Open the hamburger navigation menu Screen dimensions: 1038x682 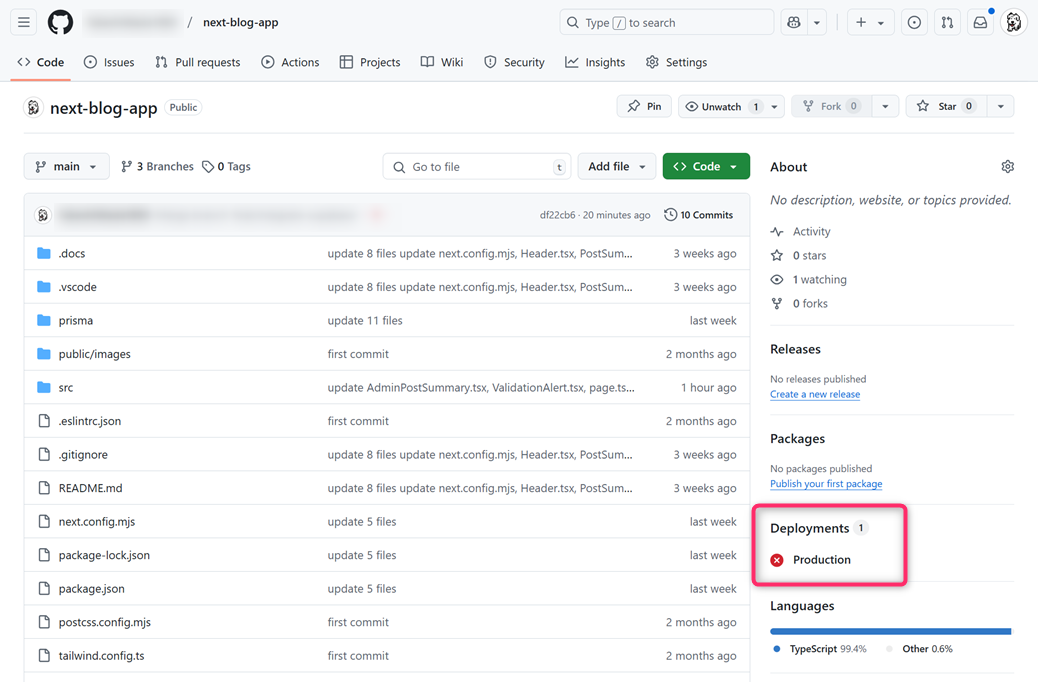(24, 22)
